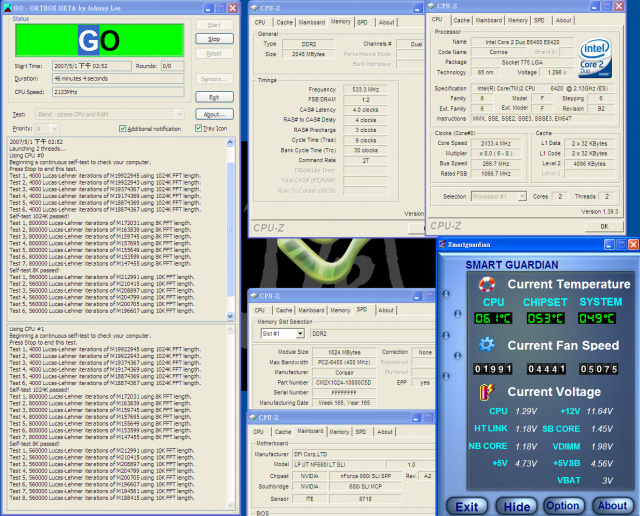Select Mainboard tab in CPU-Z Memory window
The width and height of the screenshot is (640, 516).
312,22
